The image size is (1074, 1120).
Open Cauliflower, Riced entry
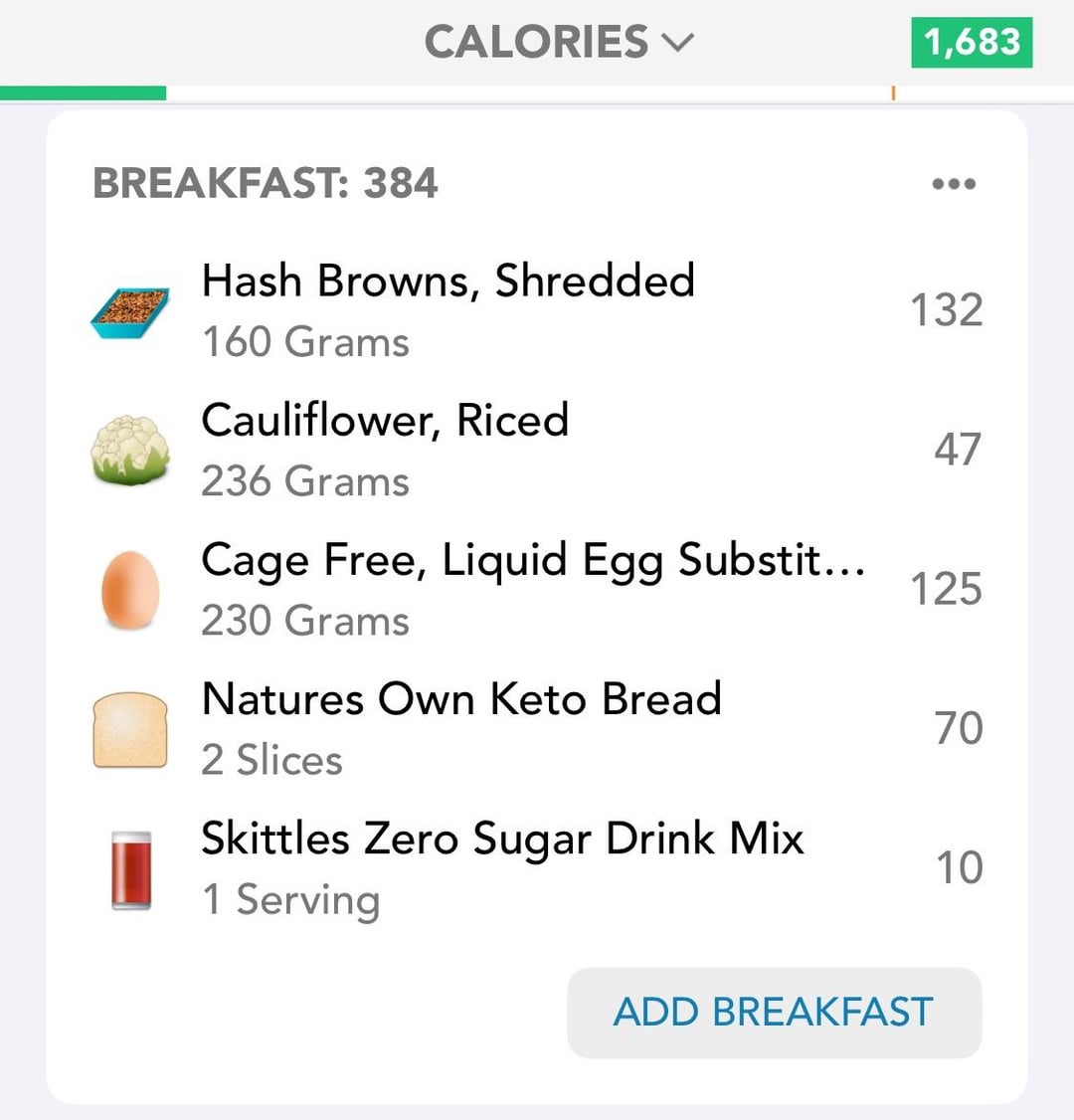click(x=537, y=450)
